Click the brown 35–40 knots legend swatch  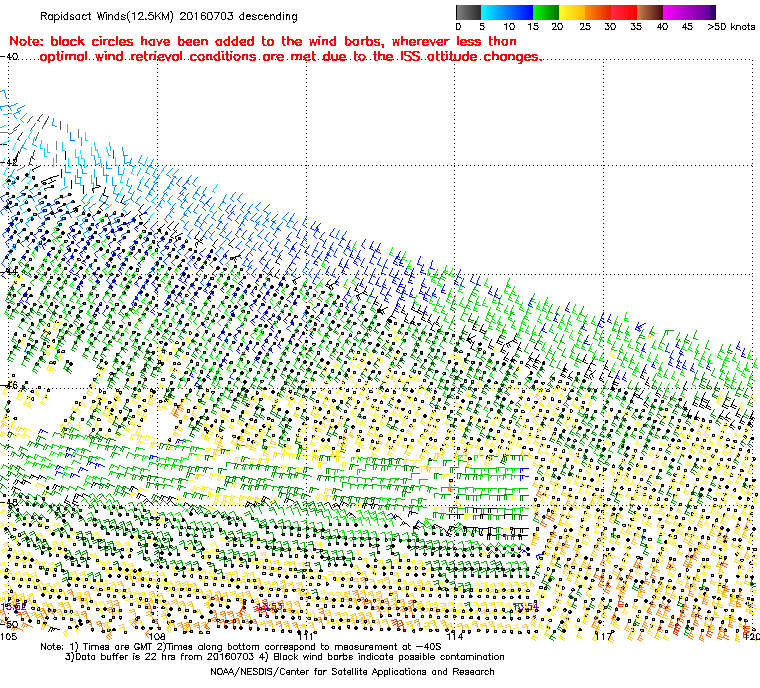click(x=650, y=12)
